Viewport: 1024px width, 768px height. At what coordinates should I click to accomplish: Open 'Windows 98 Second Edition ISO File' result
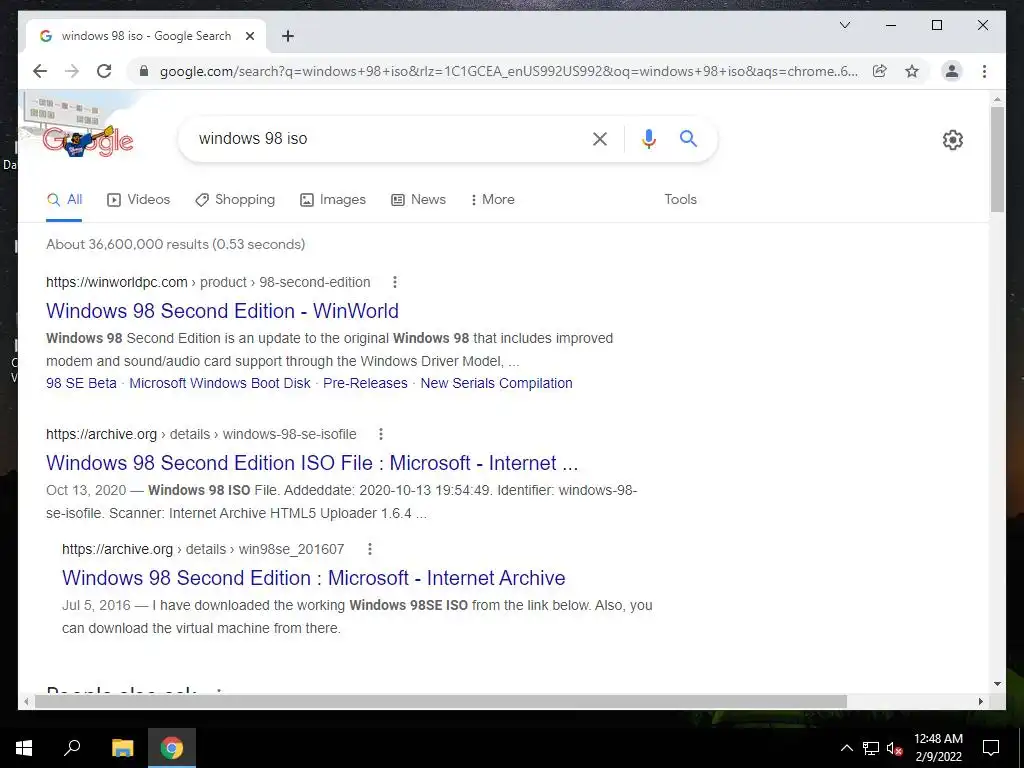pos(312,463)
